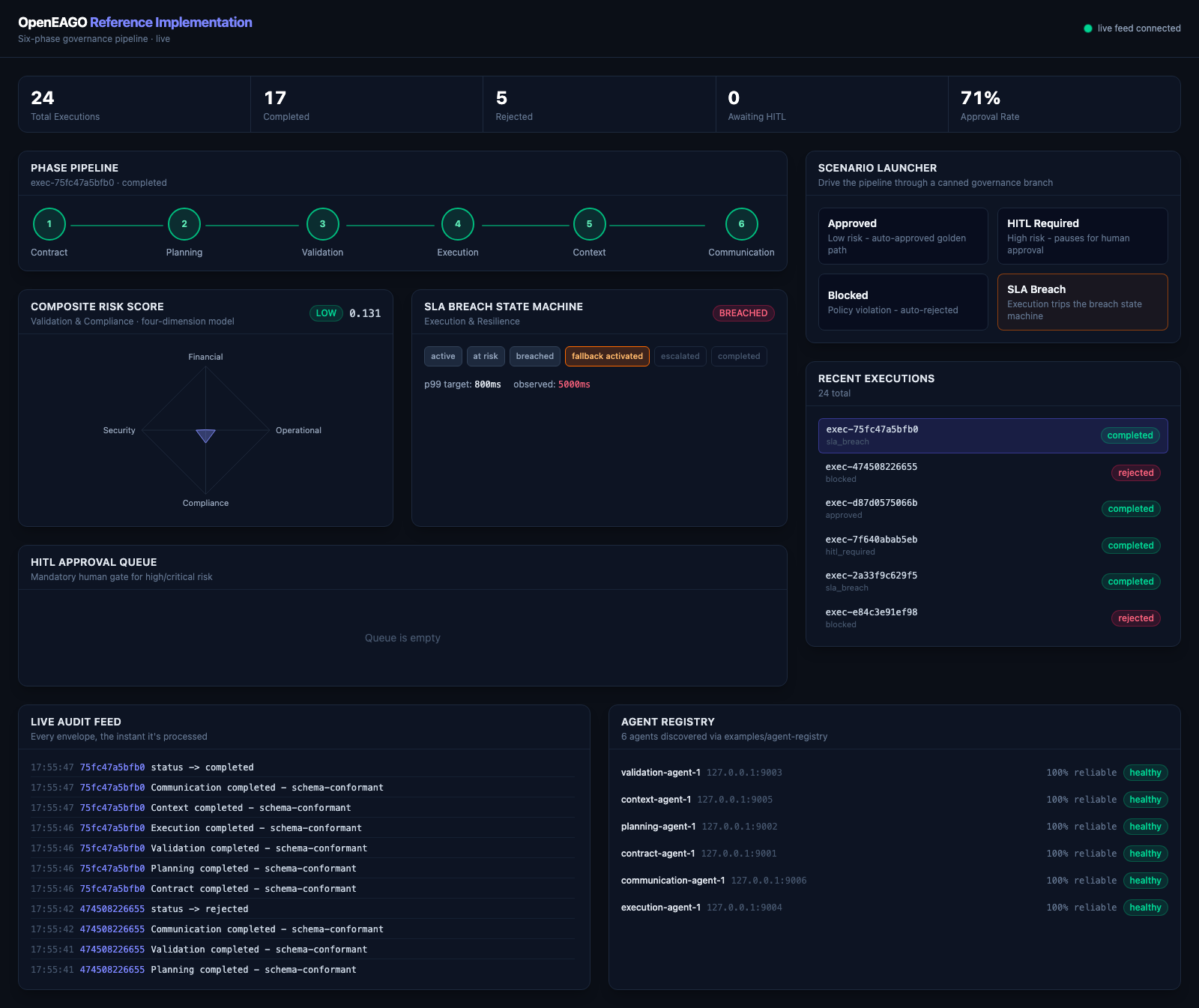Click the 'escalated' state chip

(x=680, y=357)
